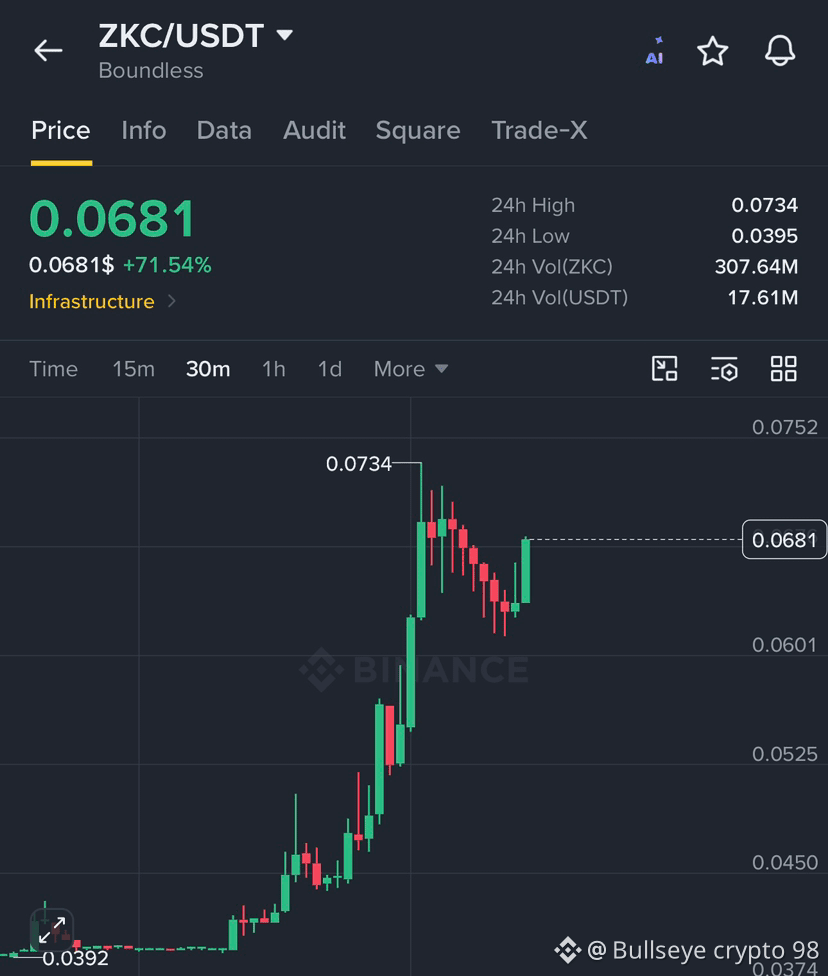
Task: Click the +71.54% change value
Action: (x=167, y=265)
